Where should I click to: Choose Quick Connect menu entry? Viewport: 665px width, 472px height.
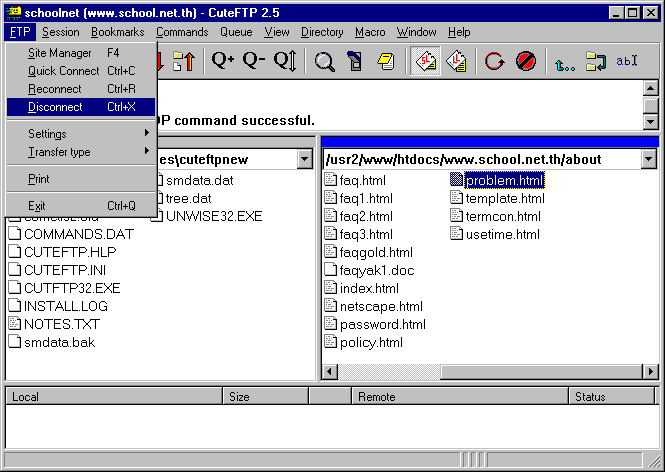click(81, 71)
